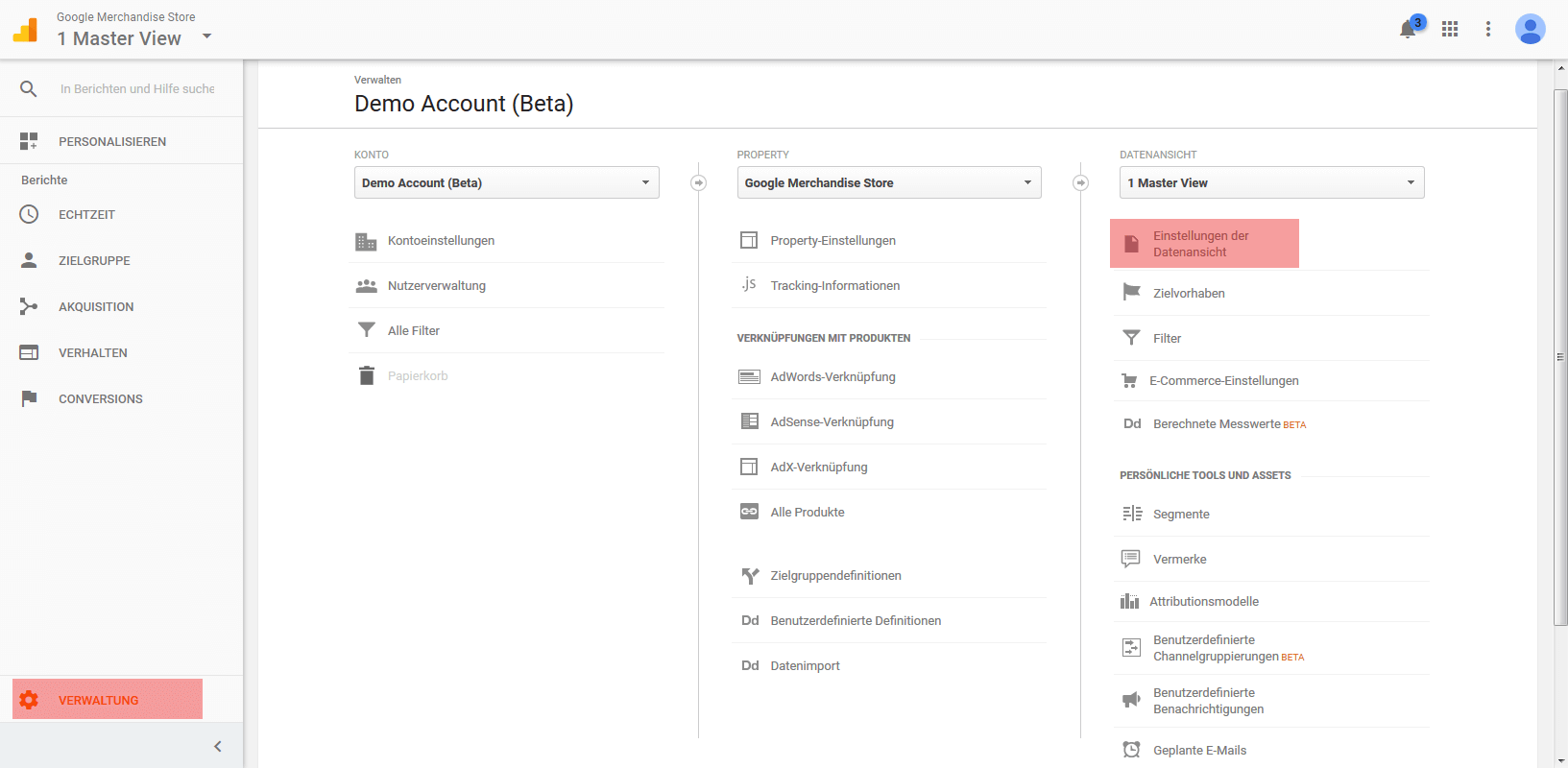The width and height of the screenshot is (1568, 768).
Task: Click the Kontoeinstellungen building icon
Action: (x=366, y=241)
